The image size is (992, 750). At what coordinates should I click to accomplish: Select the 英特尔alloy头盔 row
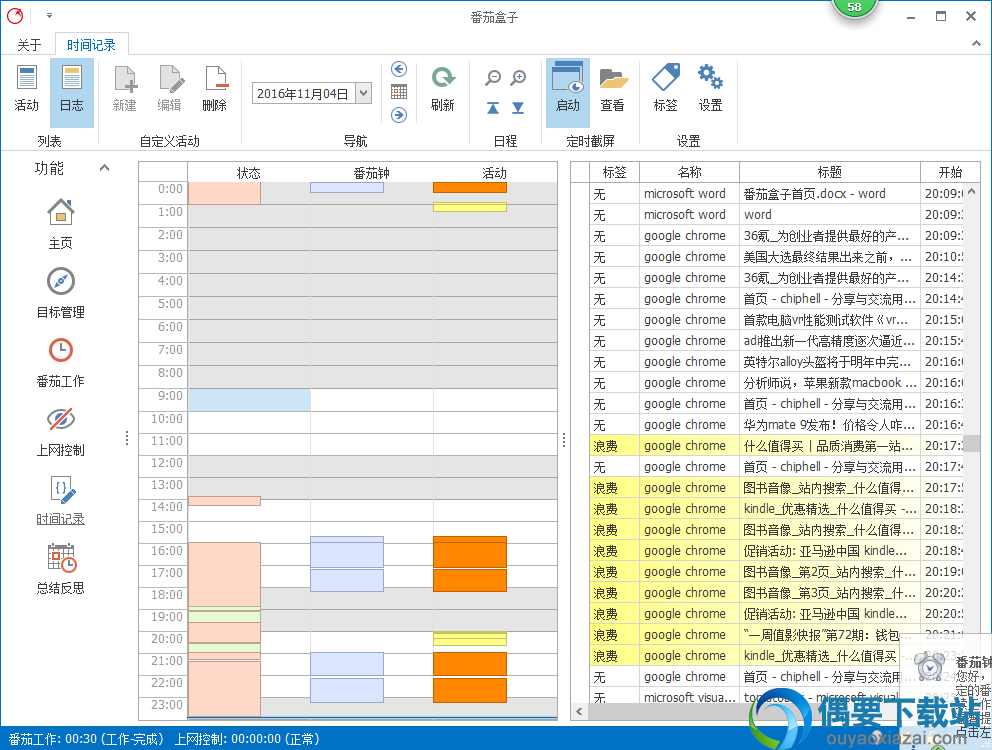(776, 361)
